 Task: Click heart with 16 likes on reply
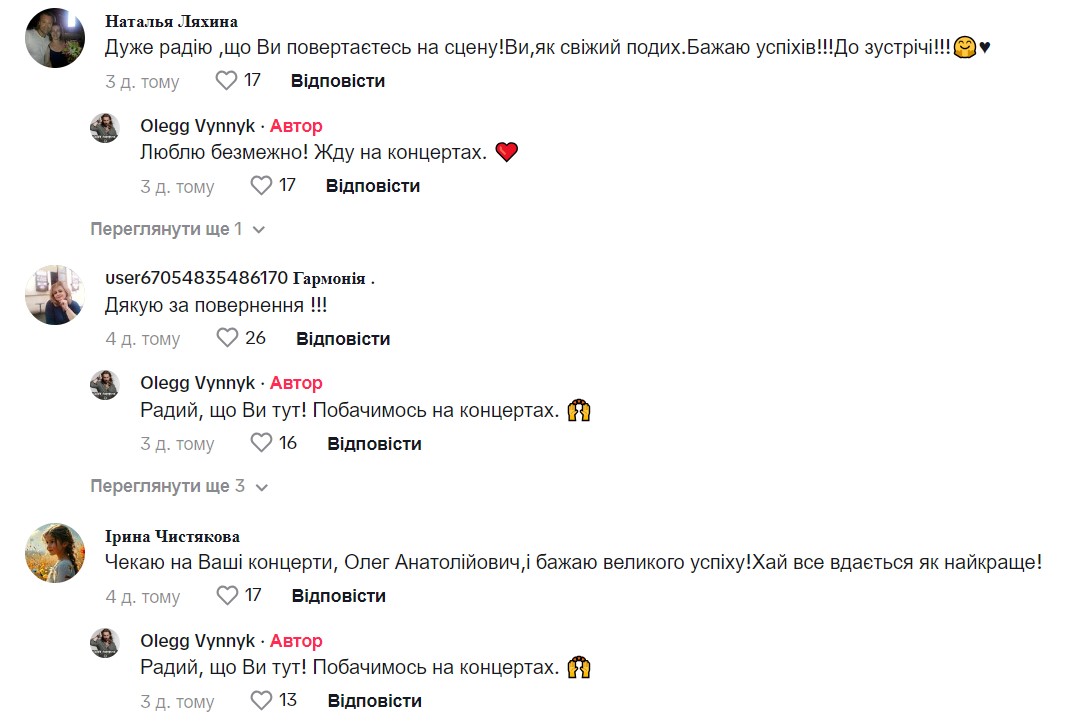[x=261, y=443]
